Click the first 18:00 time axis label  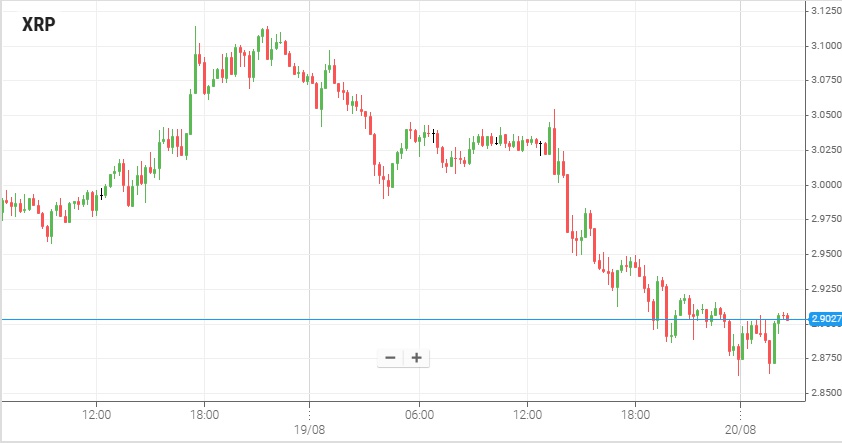[x=205, y=415]
